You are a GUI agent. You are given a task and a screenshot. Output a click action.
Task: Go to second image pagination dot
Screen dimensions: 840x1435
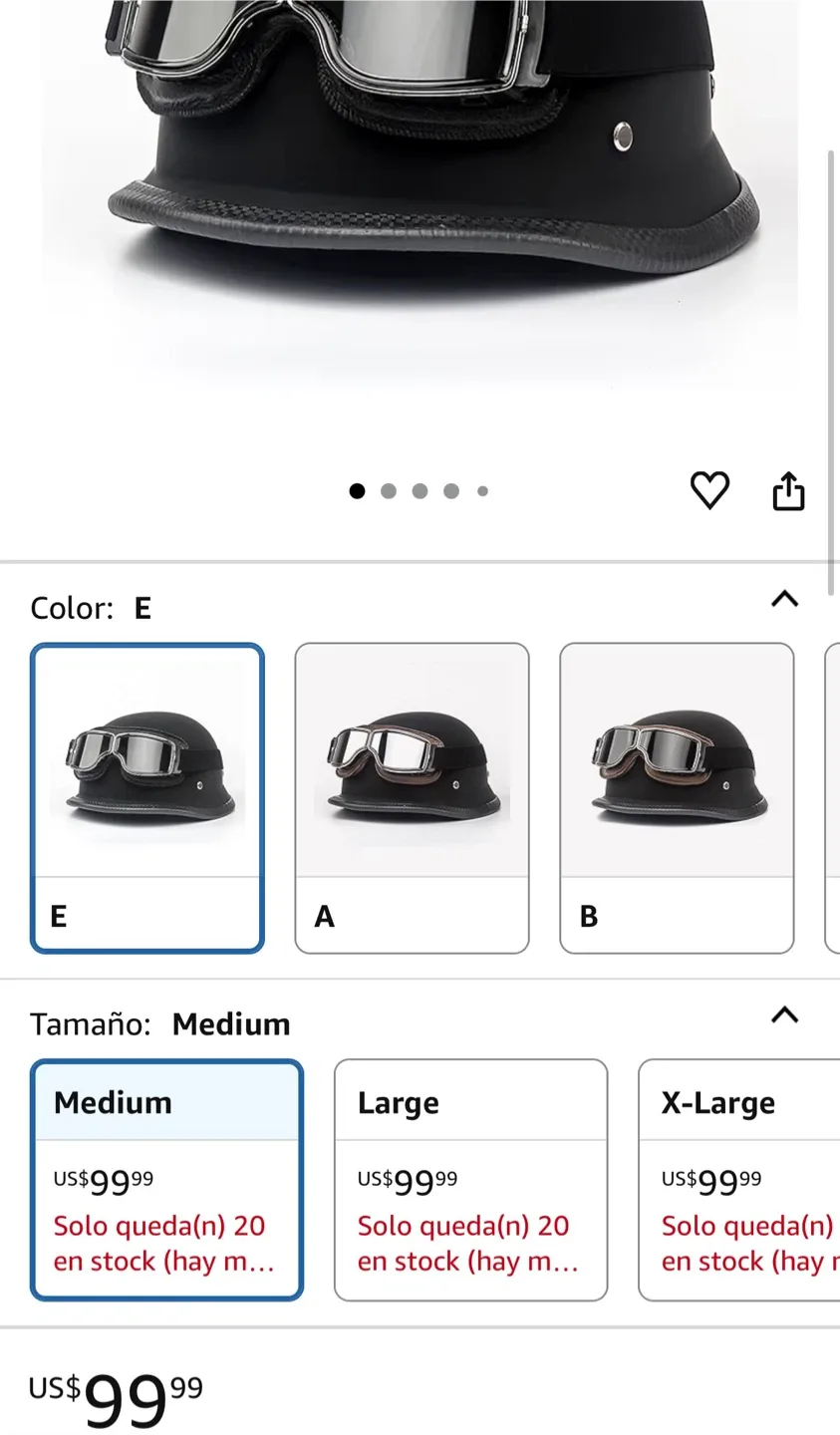(x=389, y=491)
